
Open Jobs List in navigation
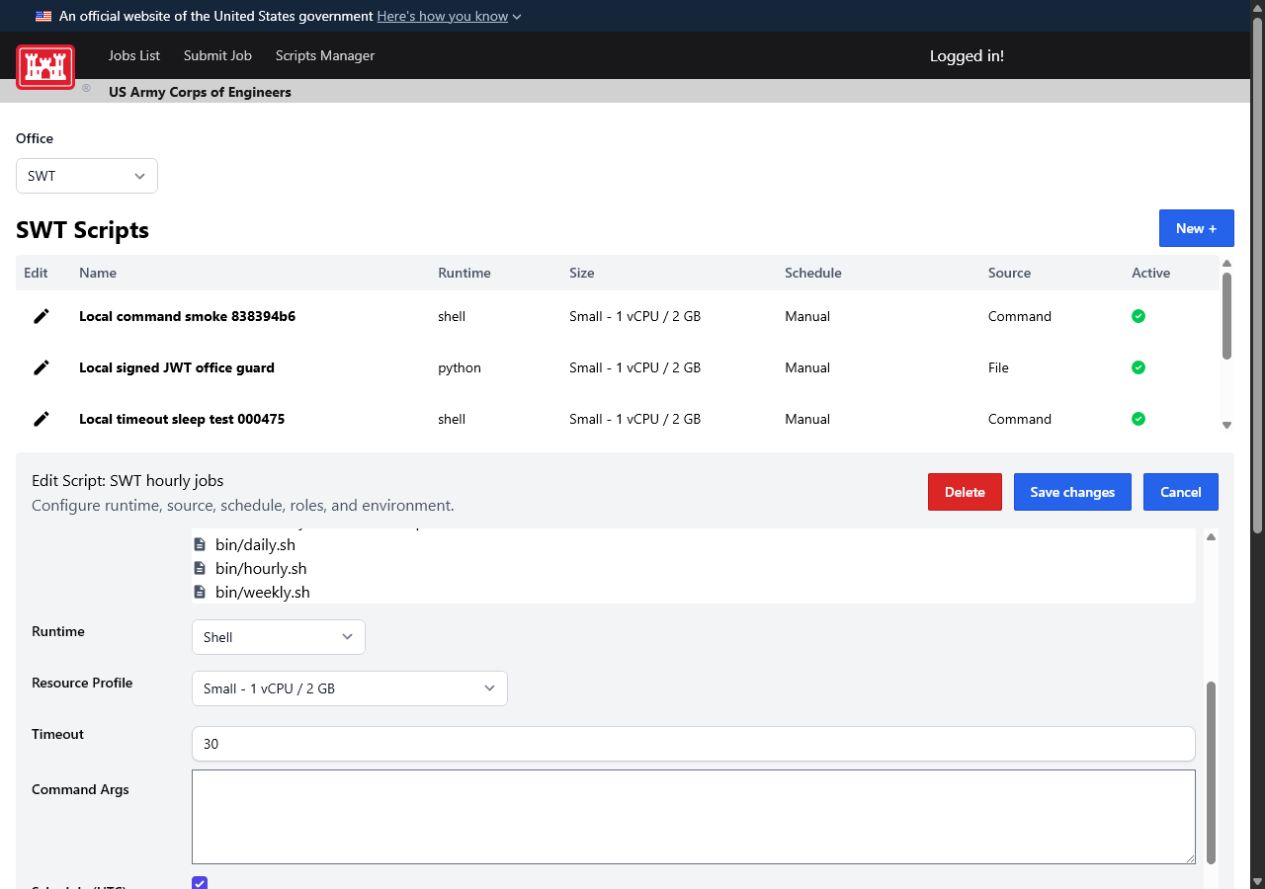point(134,56)
